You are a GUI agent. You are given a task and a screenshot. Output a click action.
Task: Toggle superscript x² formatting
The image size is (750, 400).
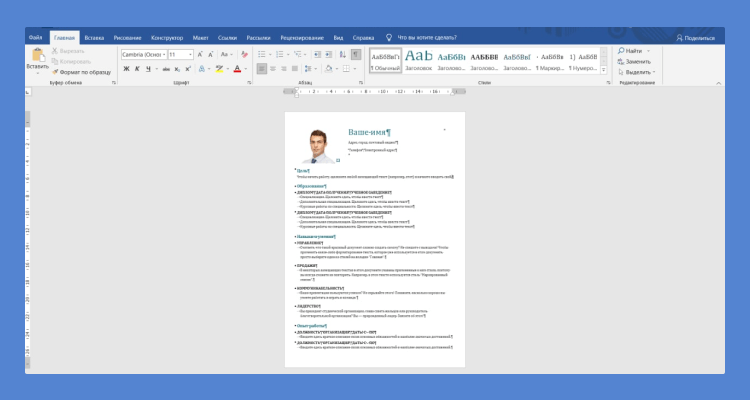[x=189, y=69]
